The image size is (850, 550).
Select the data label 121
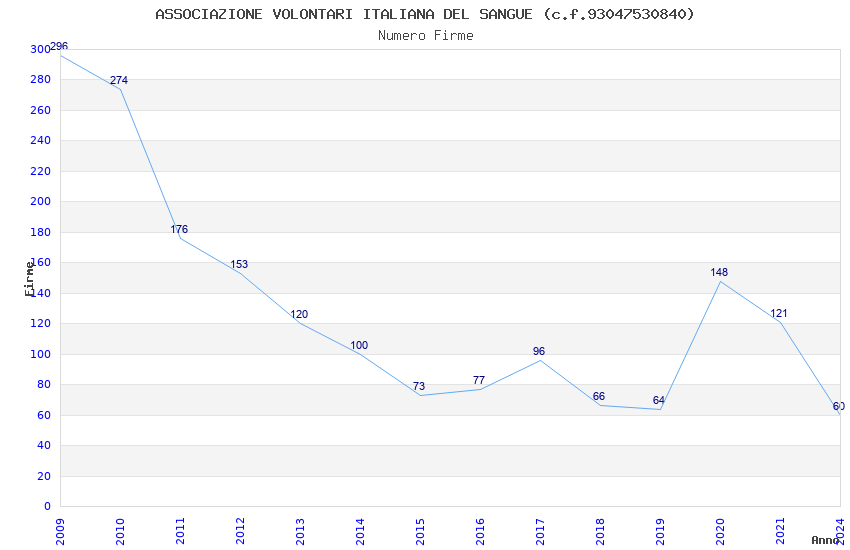pos(779,313)
